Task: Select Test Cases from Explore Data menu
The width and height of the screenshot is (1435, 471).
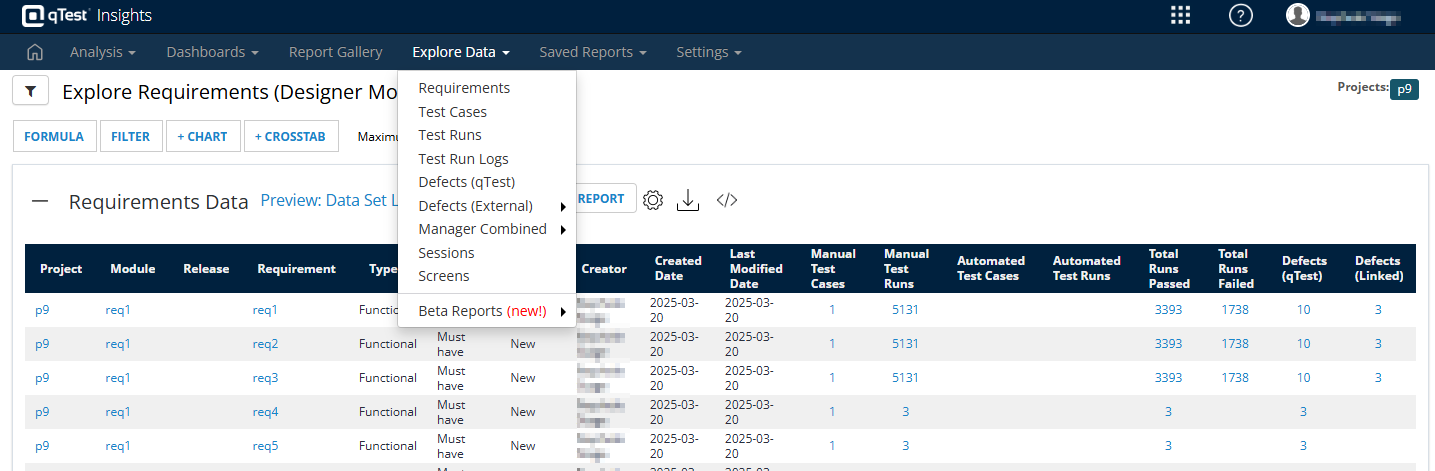Action: [452, 112]
